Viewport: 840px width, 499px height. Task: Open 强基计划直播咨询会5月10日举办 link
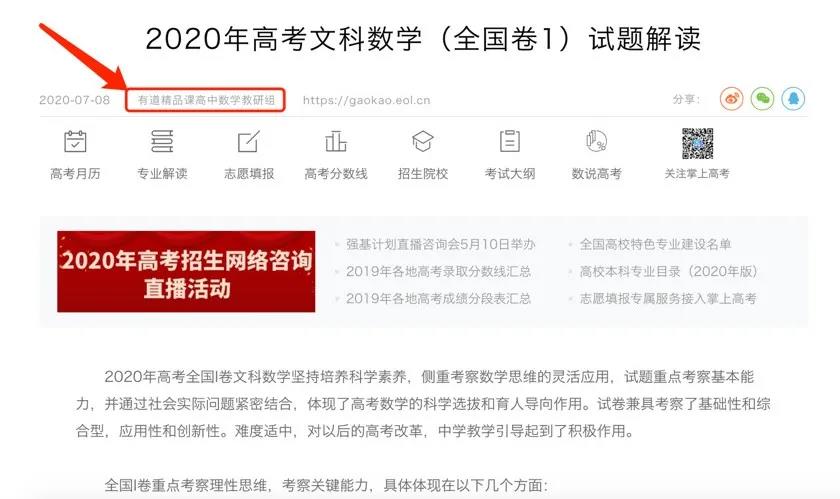(440, 244)
